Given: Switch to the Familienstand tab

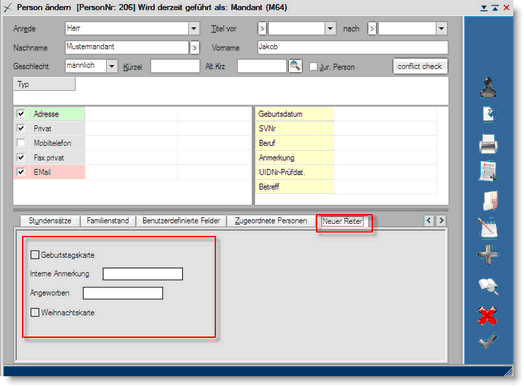Looking at the screenshot, I should point(108,221).
